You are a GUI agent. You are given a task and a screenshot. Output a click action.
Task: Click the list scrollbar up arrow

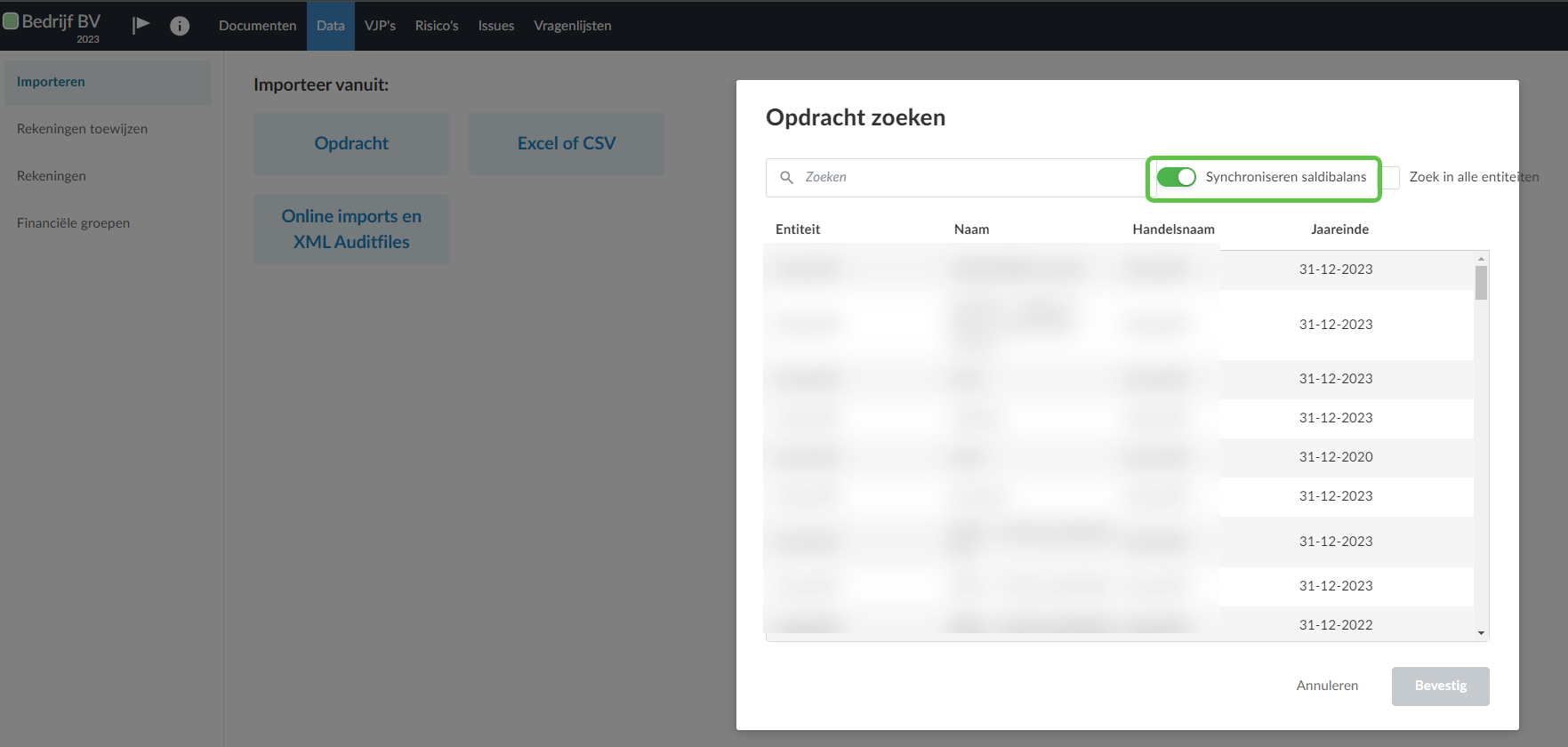[1481, 259]
